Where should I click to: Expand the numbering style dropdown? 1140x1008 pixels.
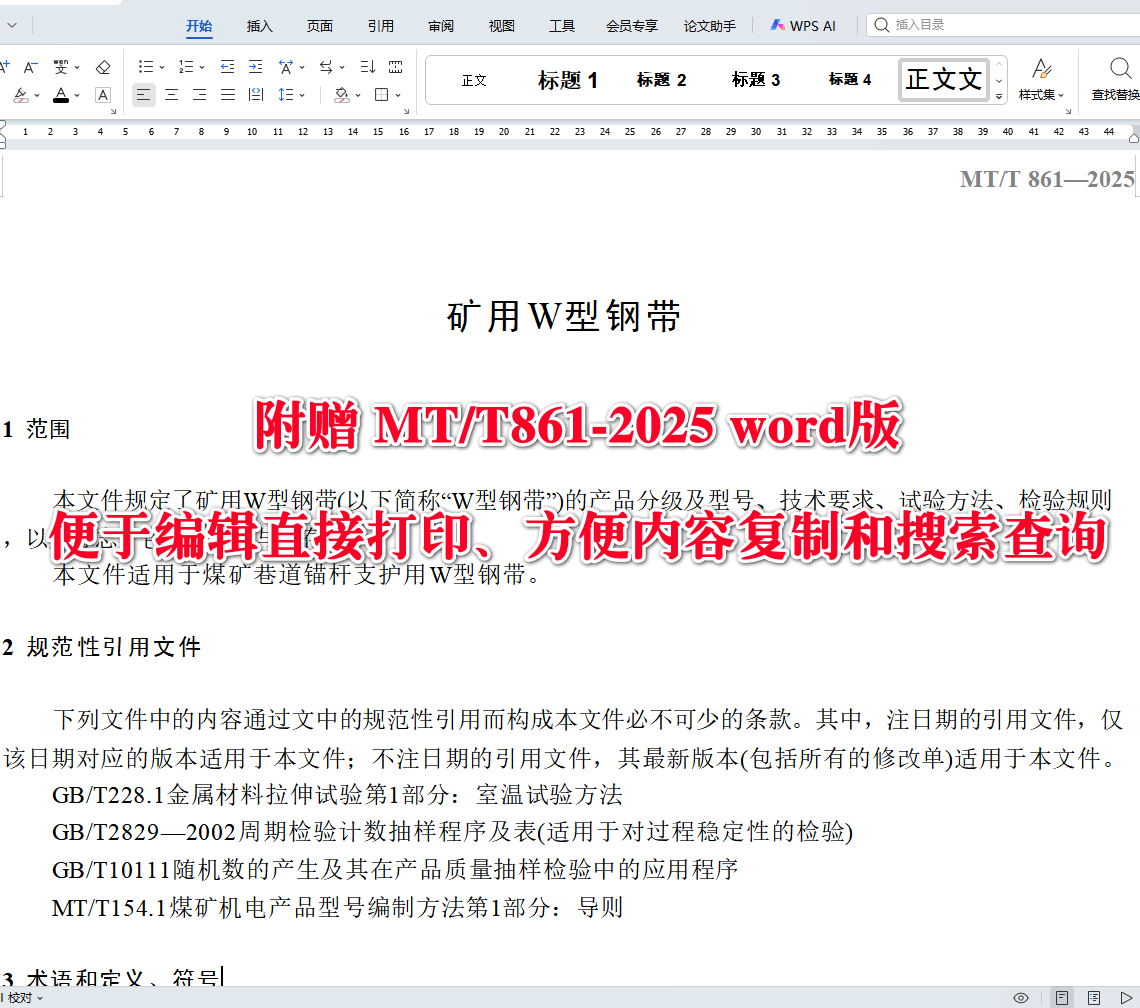[202, 68]
